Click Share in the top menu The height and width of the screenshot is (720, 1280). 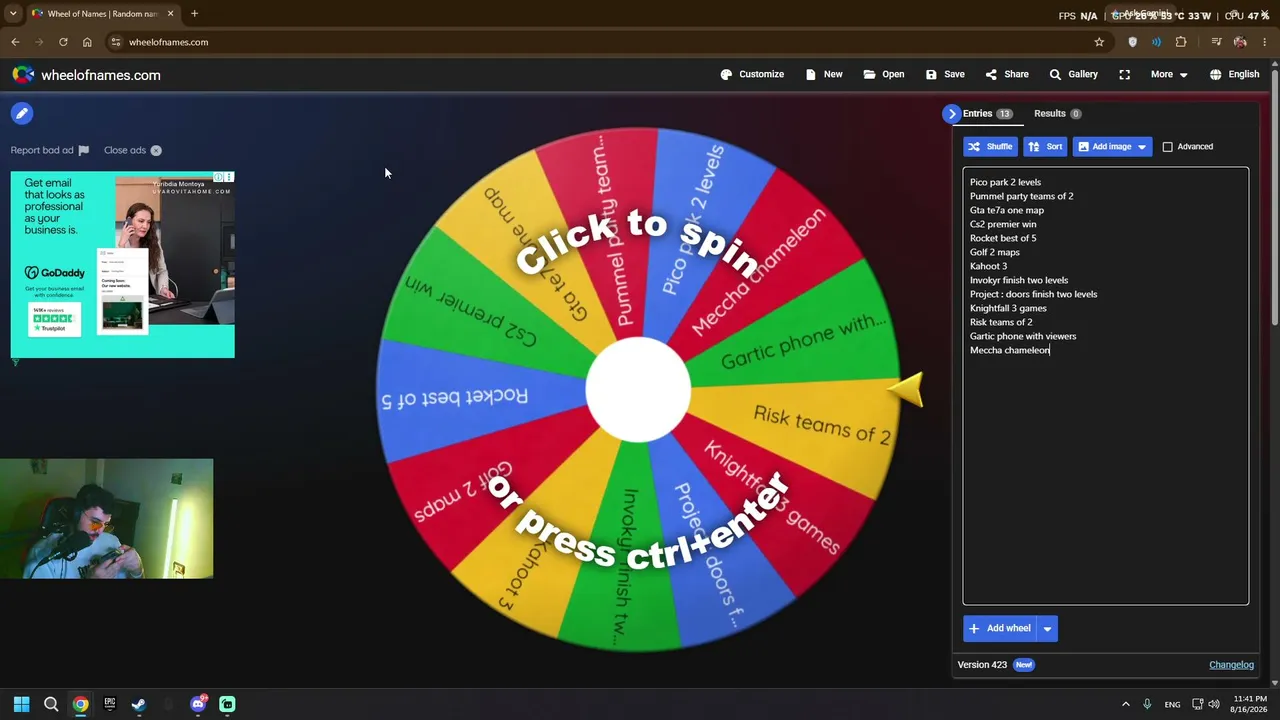(1007, 74)
